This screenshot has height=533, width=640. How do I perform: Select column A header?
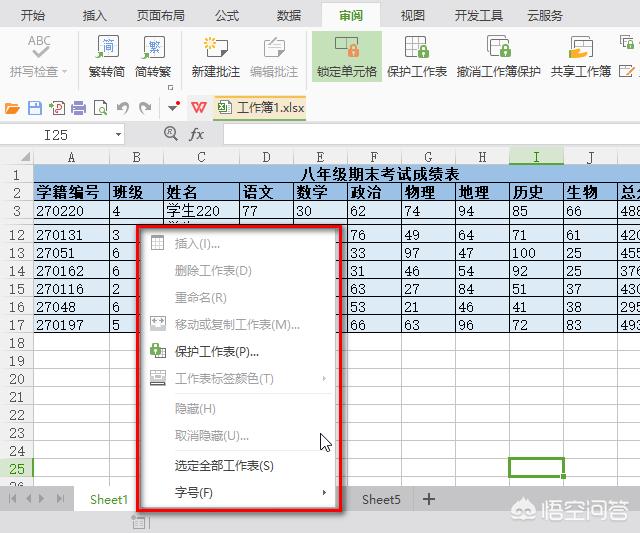tap(71, 157)
